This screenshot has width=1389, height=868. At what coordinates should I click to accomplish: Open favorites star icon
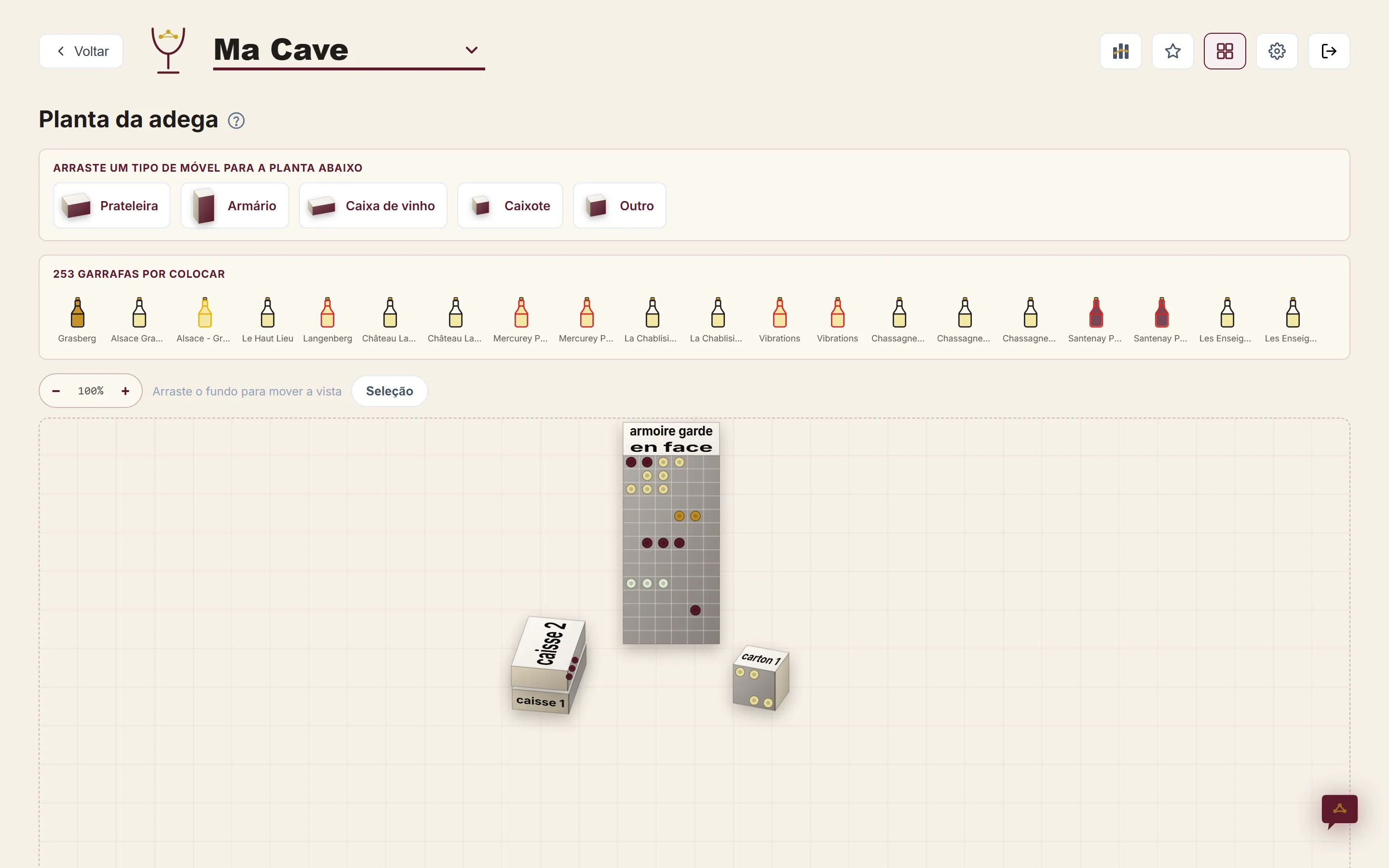click(x=1172, y=51)
